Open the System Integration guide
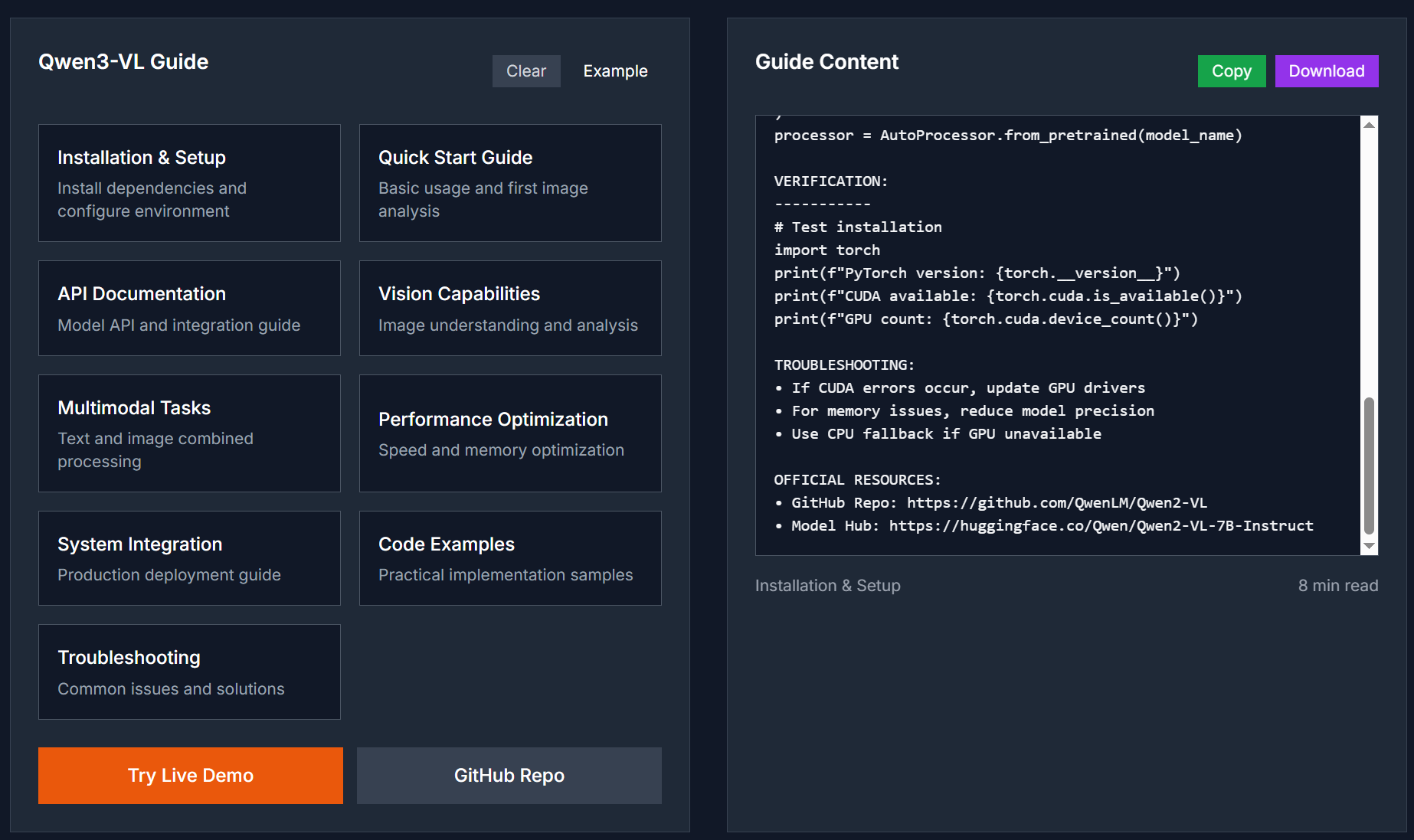Image resolution: width=1414 pixels, height=840 pixels. (188, 557)
